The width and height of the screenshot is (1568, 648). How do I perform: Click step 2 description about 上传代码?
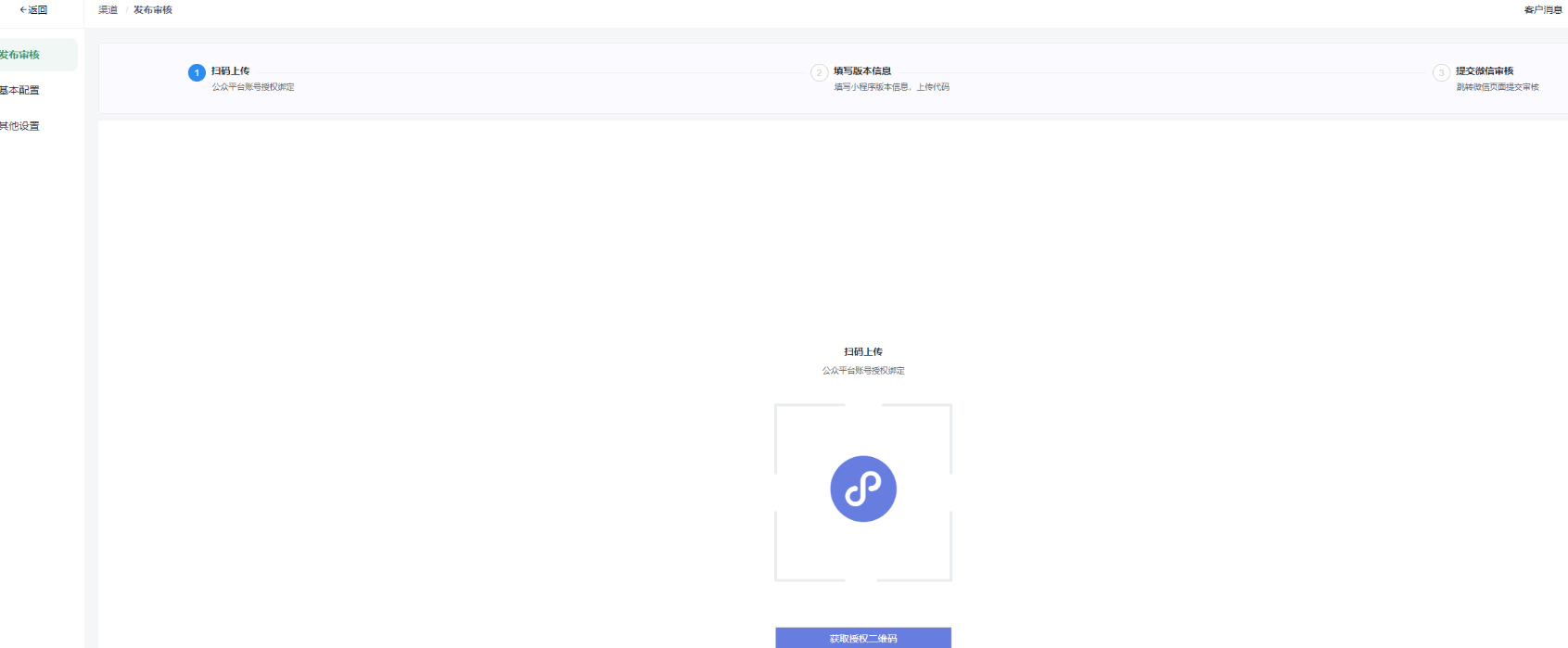click(891, 87)
